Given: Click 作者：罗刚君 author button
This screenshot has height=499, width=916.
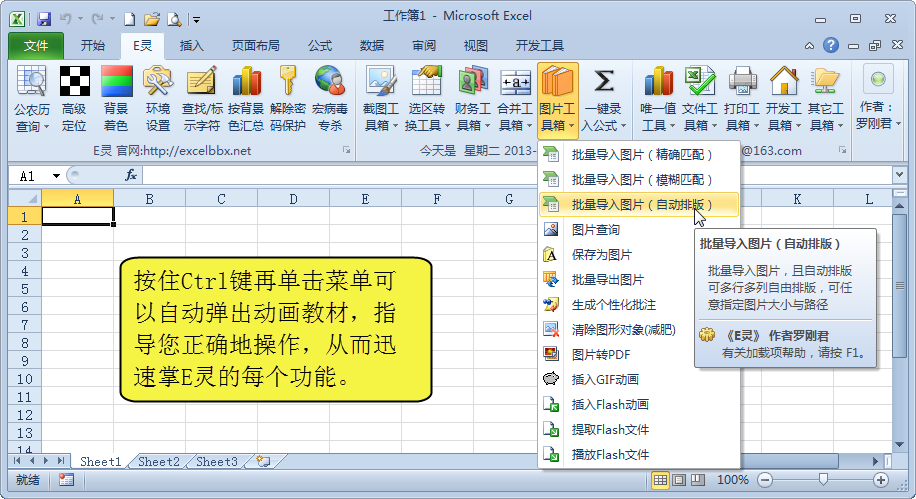Looking at the screenshot, I should (x=878, y=97).
